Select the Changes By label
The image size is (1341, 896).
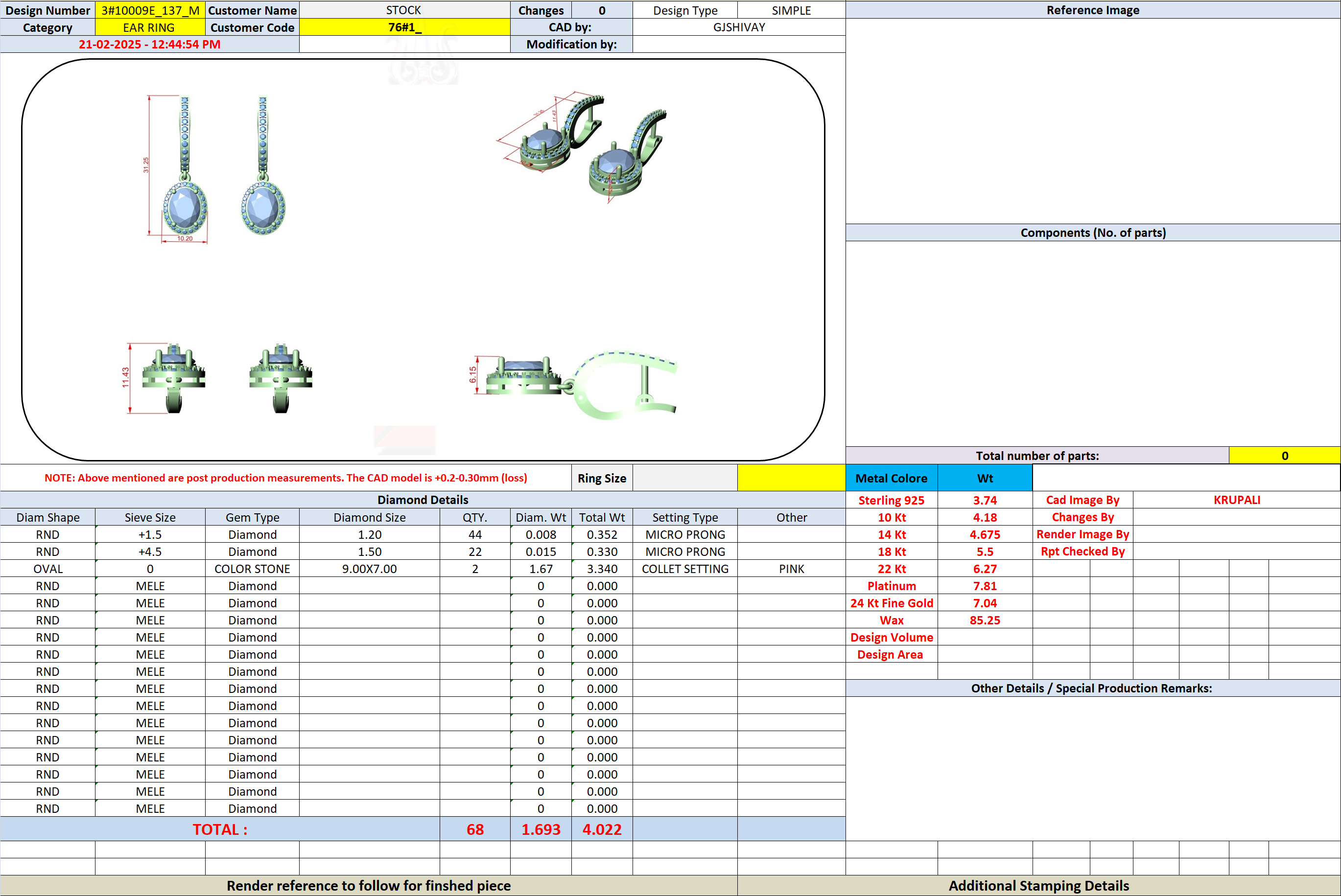[1082, 517]
